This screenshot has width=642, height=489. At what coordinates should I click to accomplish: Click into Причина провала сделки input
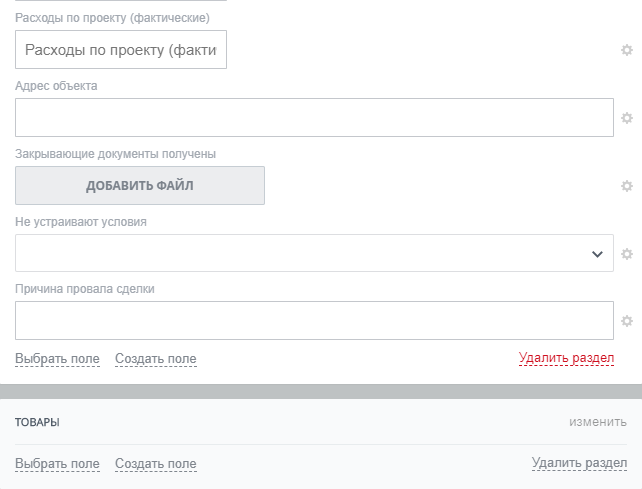pyautogui.click(x=313, y=321)
